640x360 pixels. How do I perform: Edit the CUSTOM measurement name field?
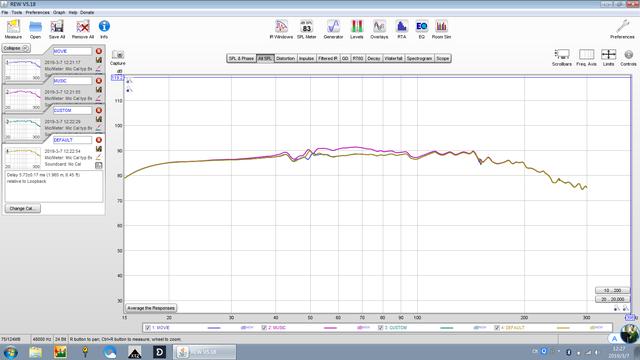(72, 110)
